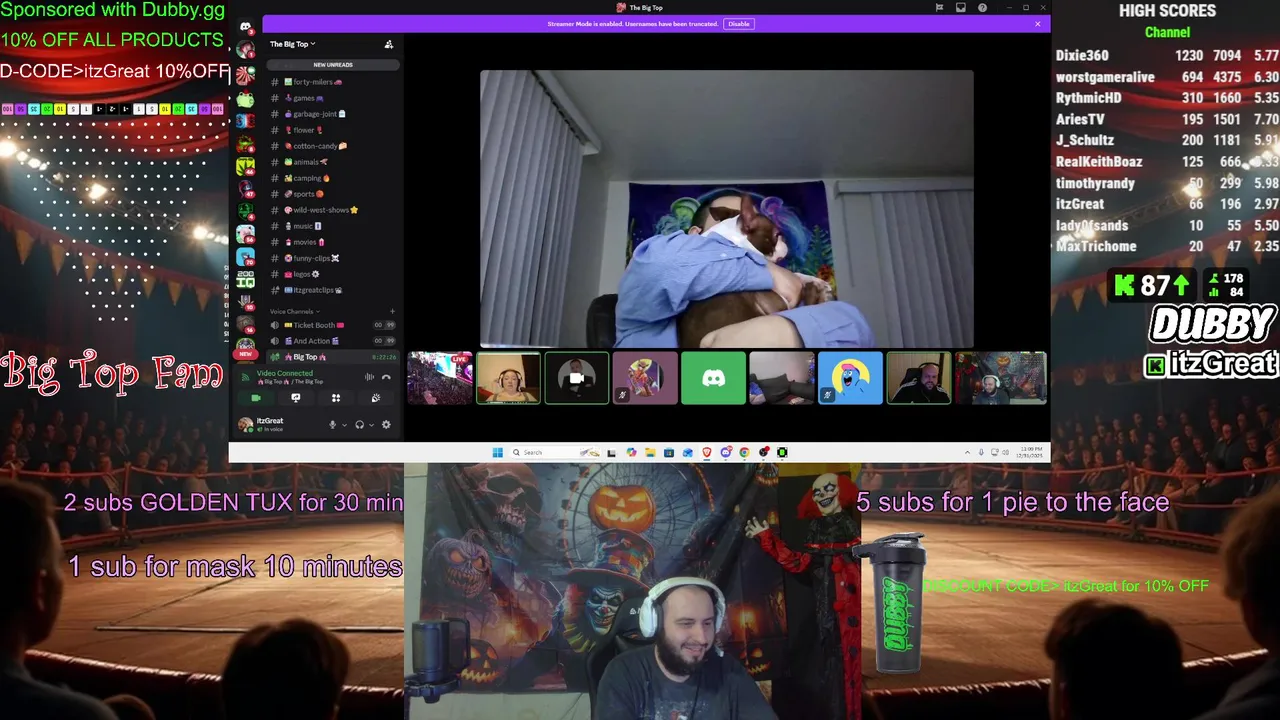This screenshot has height=720, width=1280.
Task: Invite members to The Big Top server
Action: pyautogui.click(x=389, y=44)
